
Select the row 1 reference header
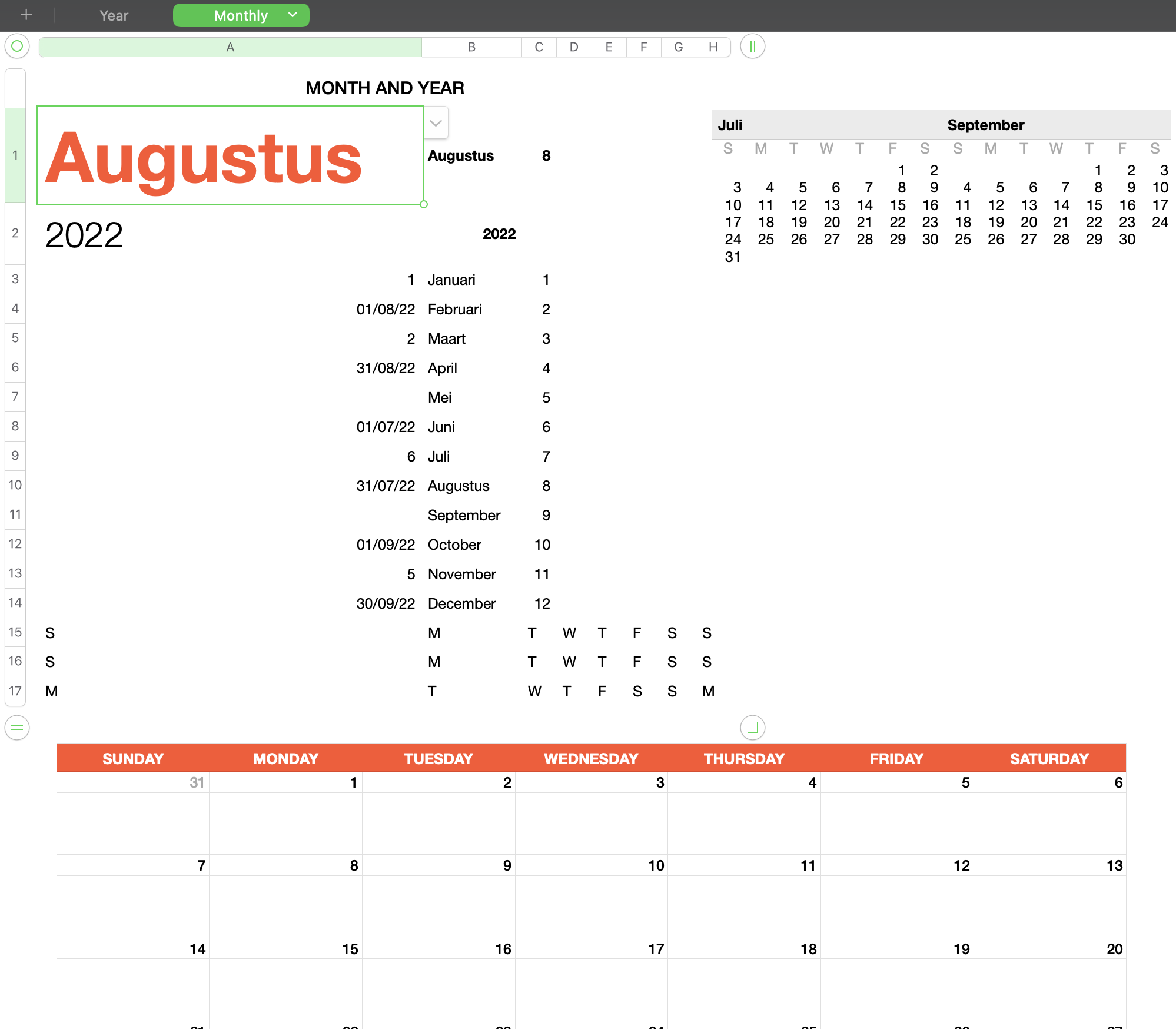[15, 155]
